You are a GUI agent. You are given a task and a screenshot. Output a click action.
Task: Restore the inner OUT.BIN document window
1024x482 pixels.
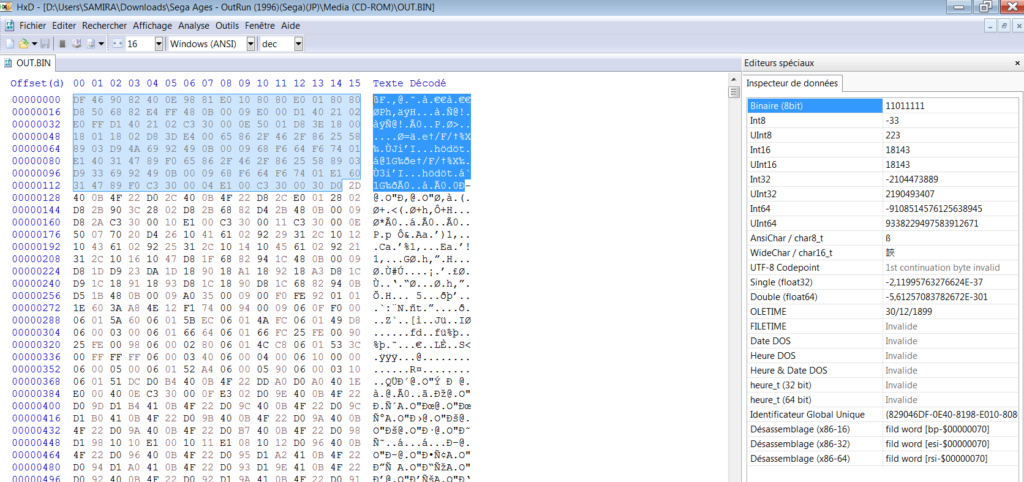coord(1004,26)
